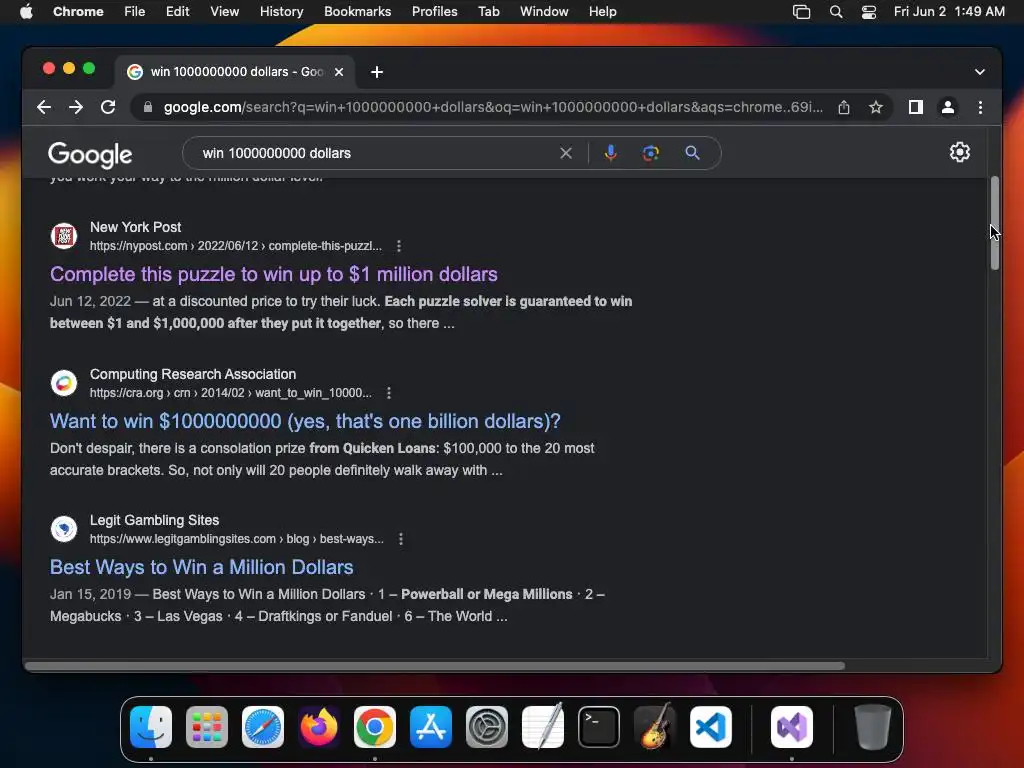
Task: Open App Store from the Dock
Action: pyautogui.click(x=431, y=727)
